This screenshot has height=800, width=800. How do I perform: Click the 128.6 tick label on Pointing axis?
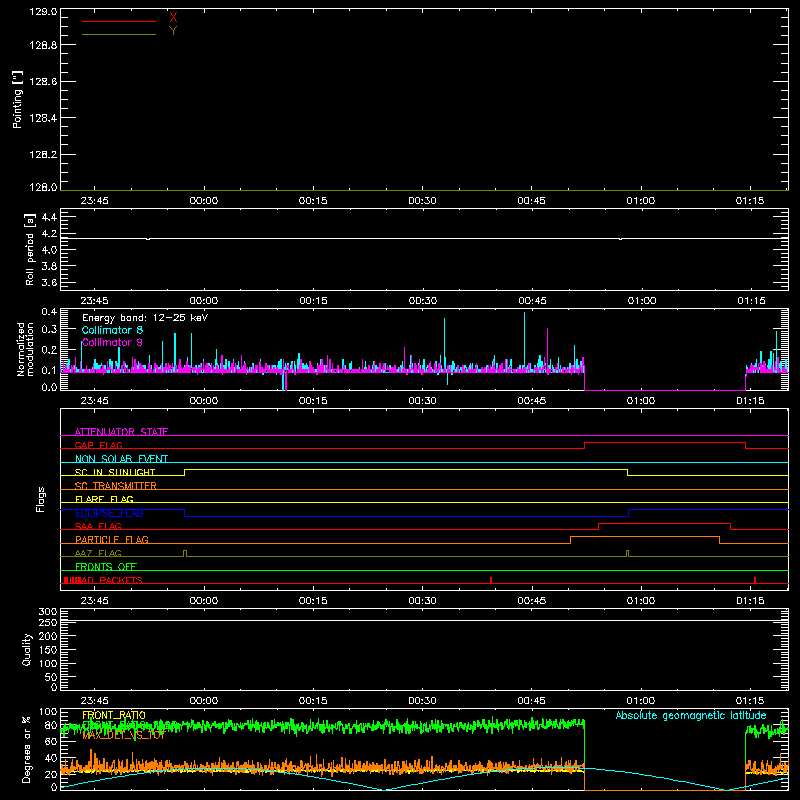click(43, 82)
